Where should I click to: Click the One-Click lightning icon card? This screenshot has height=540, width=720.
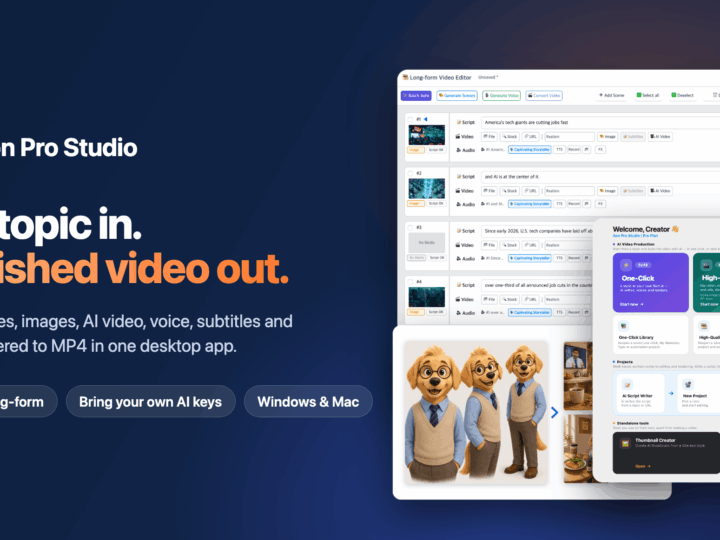click(x=651, y=282)
